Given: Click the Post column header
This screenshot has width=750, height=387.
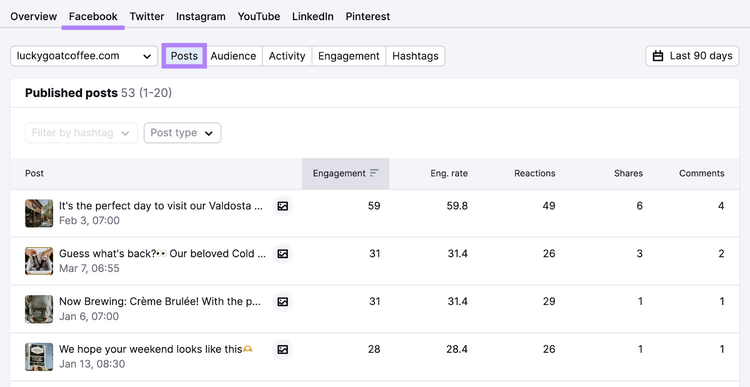Looking at the screenshot, I should (x=34, y=173).
